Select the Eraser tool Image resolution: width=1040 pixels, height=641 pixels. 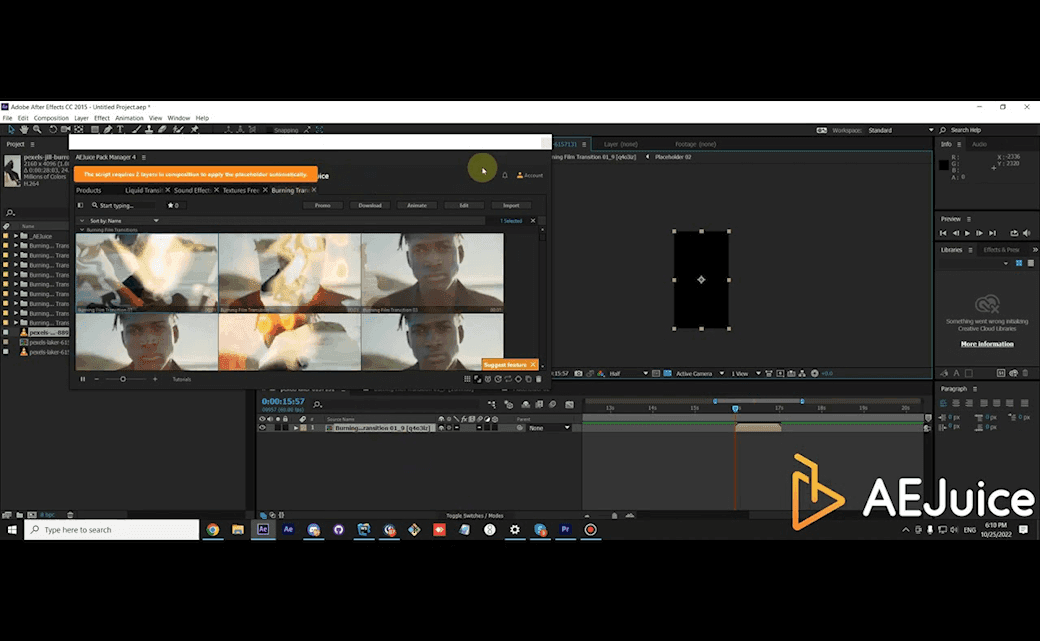click(162, 129)
